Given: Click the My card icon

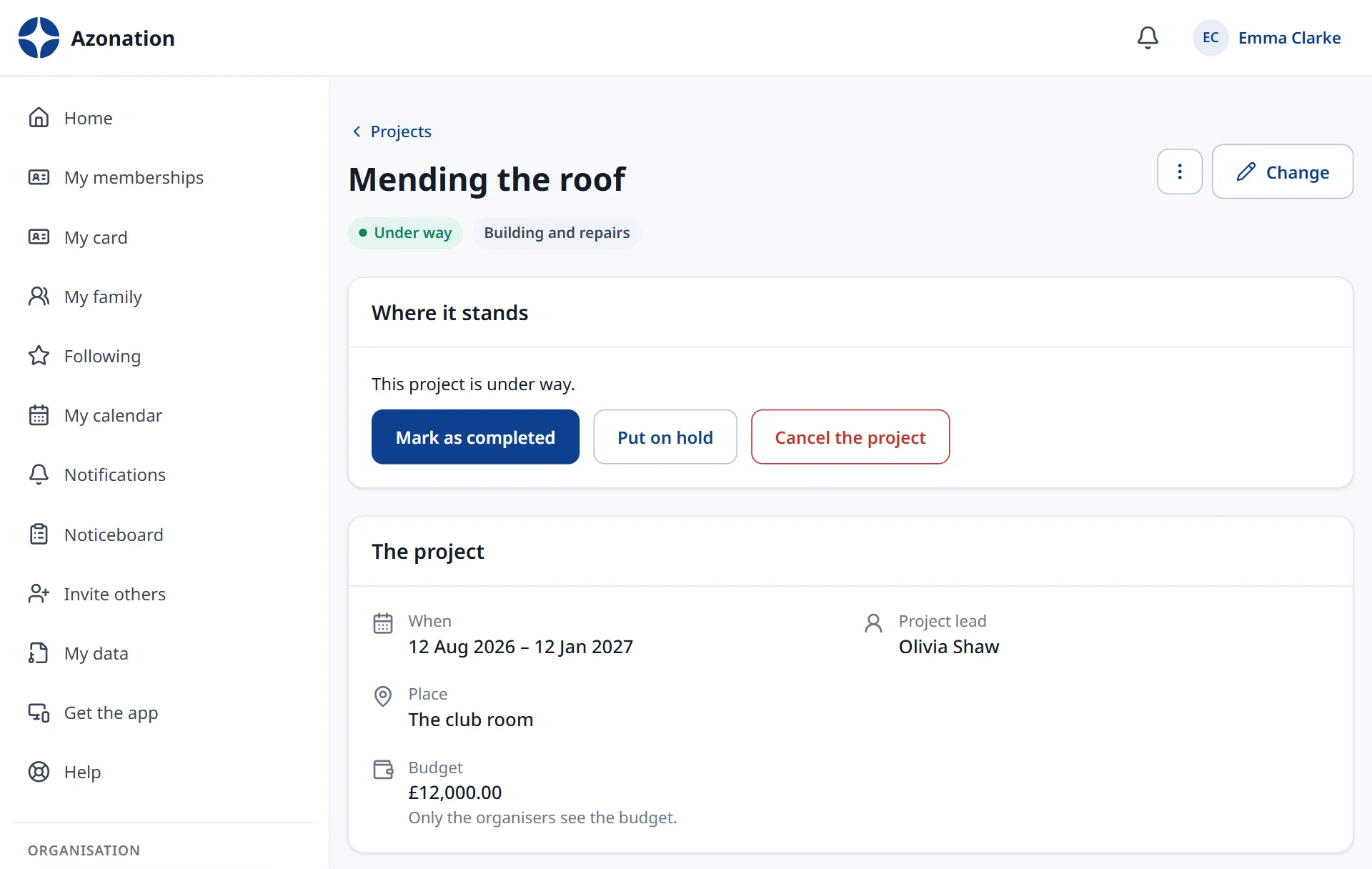Looking at the screenshot, I should [x=39, y=237].
